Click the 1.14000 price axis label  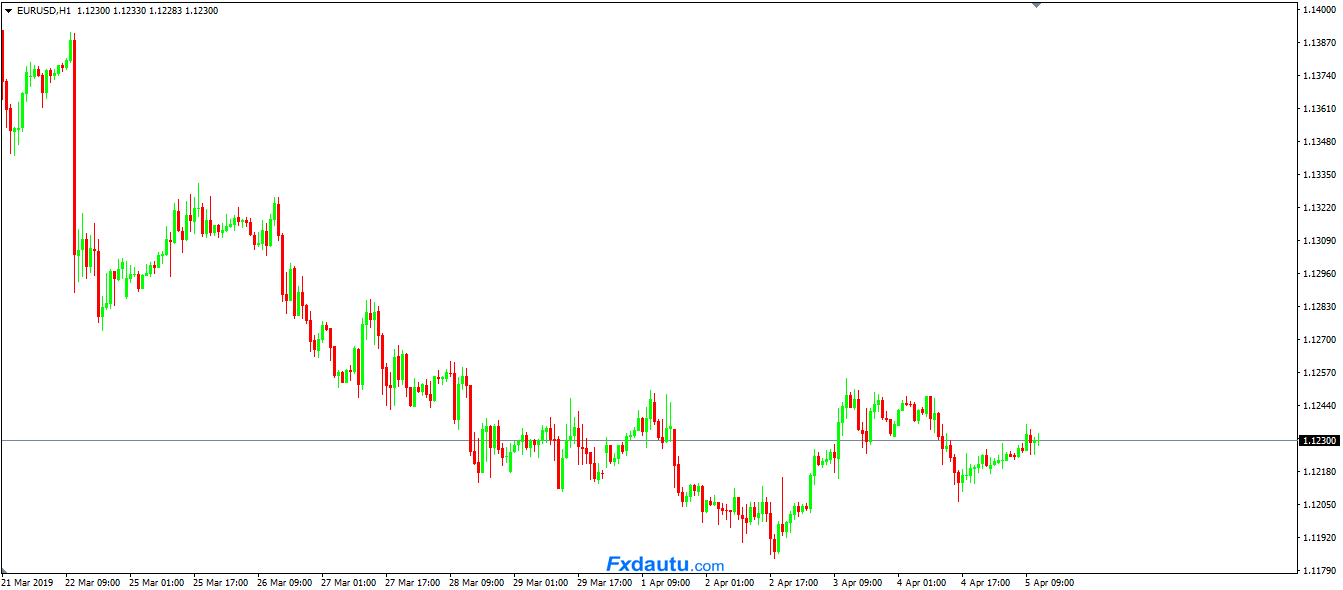1318,10
